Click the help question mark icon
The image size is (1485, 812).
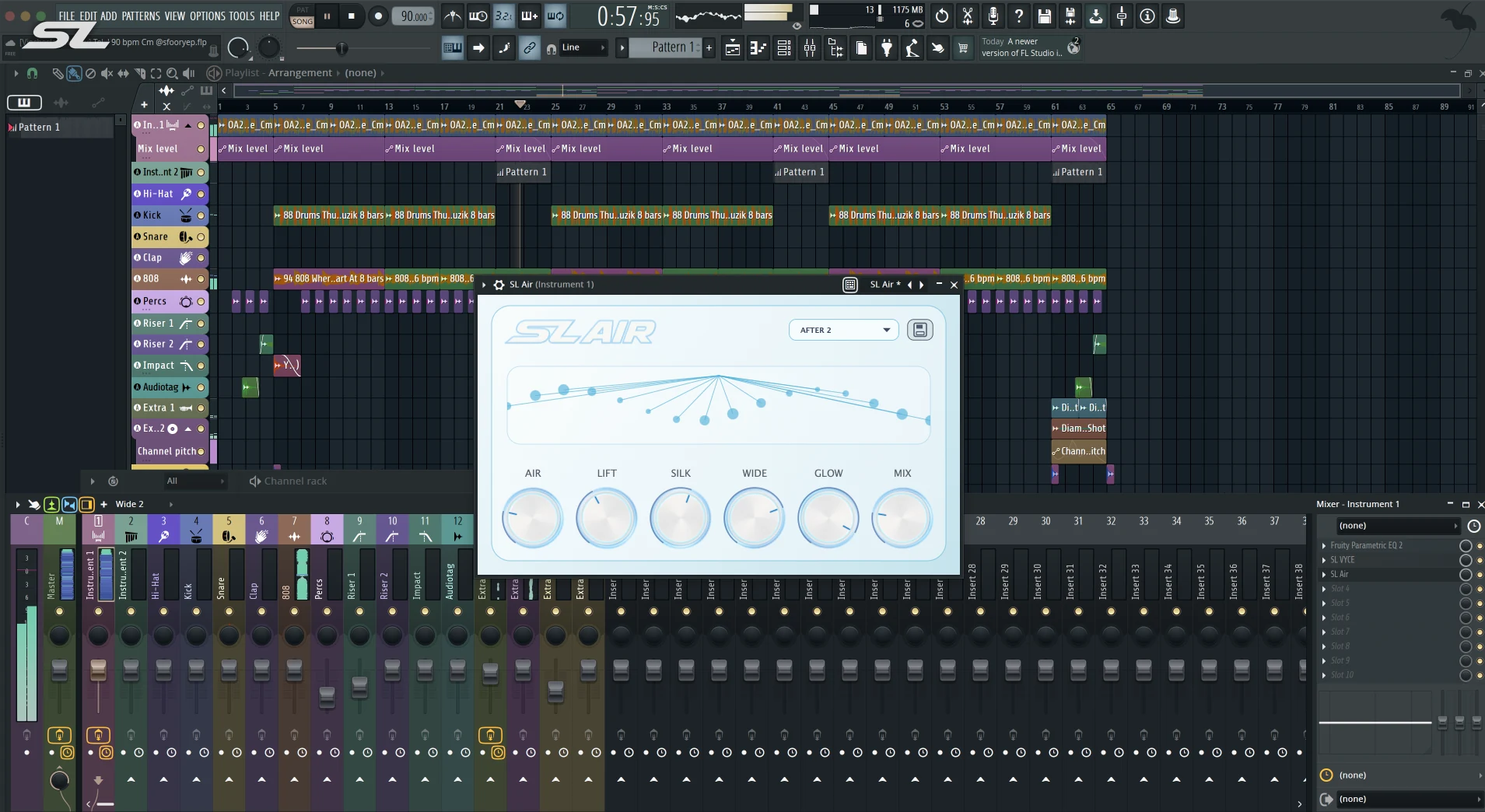1019,16
